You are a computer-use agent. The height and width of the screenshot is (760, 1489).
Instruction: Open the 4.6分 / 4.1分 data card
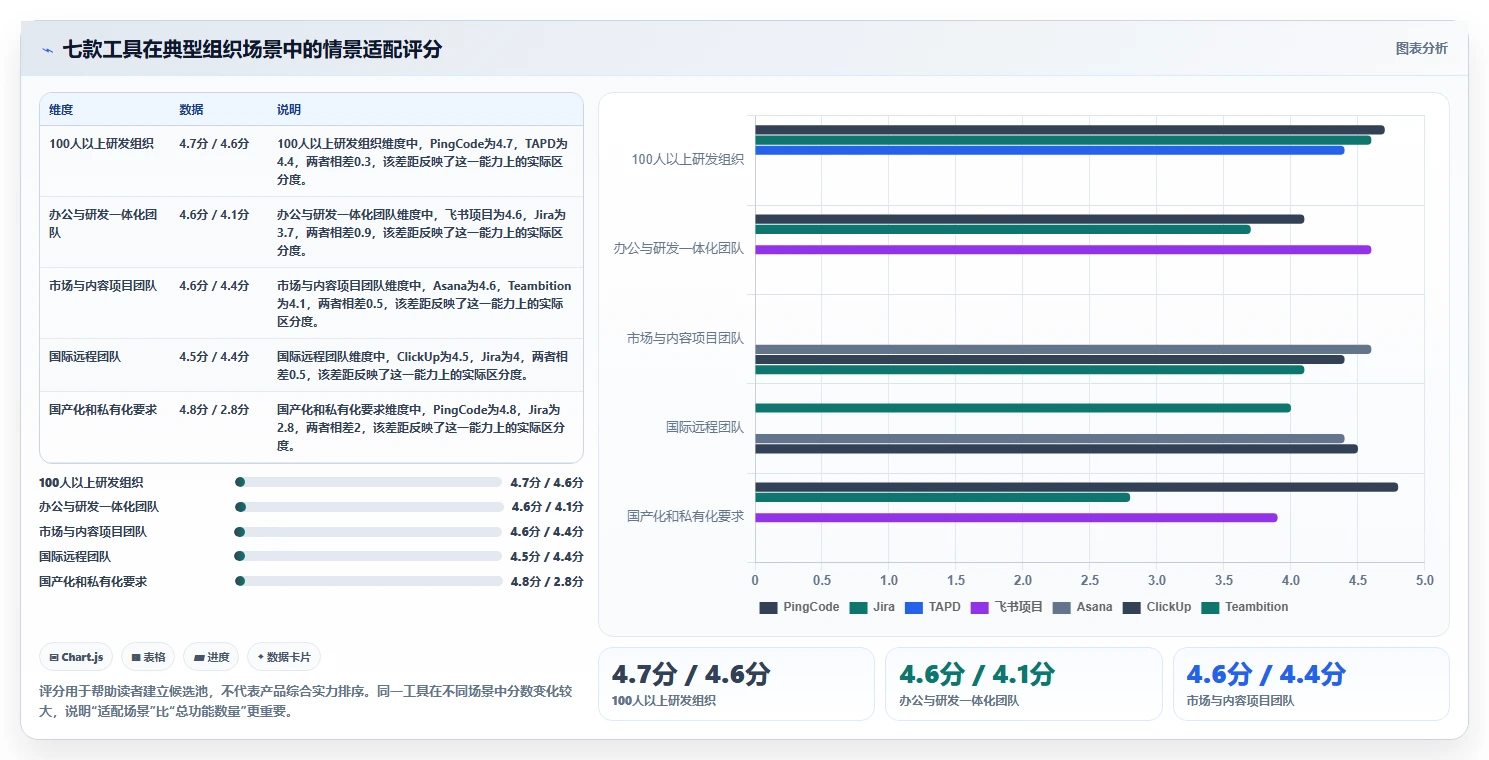tap(1023, 684)
